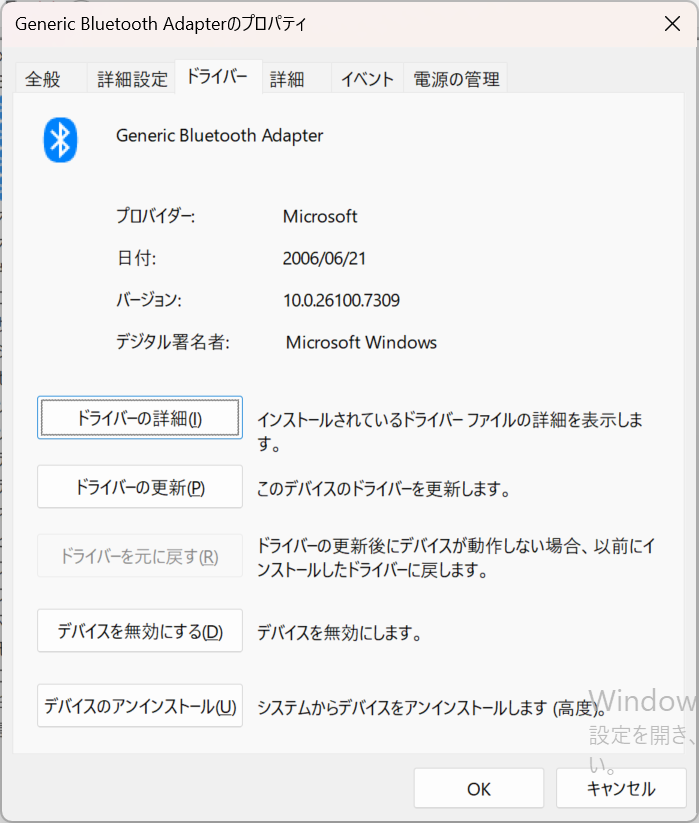Click the Generic Bluetooth Adapter device name
The image size is (699, 823).
[220, 135]
